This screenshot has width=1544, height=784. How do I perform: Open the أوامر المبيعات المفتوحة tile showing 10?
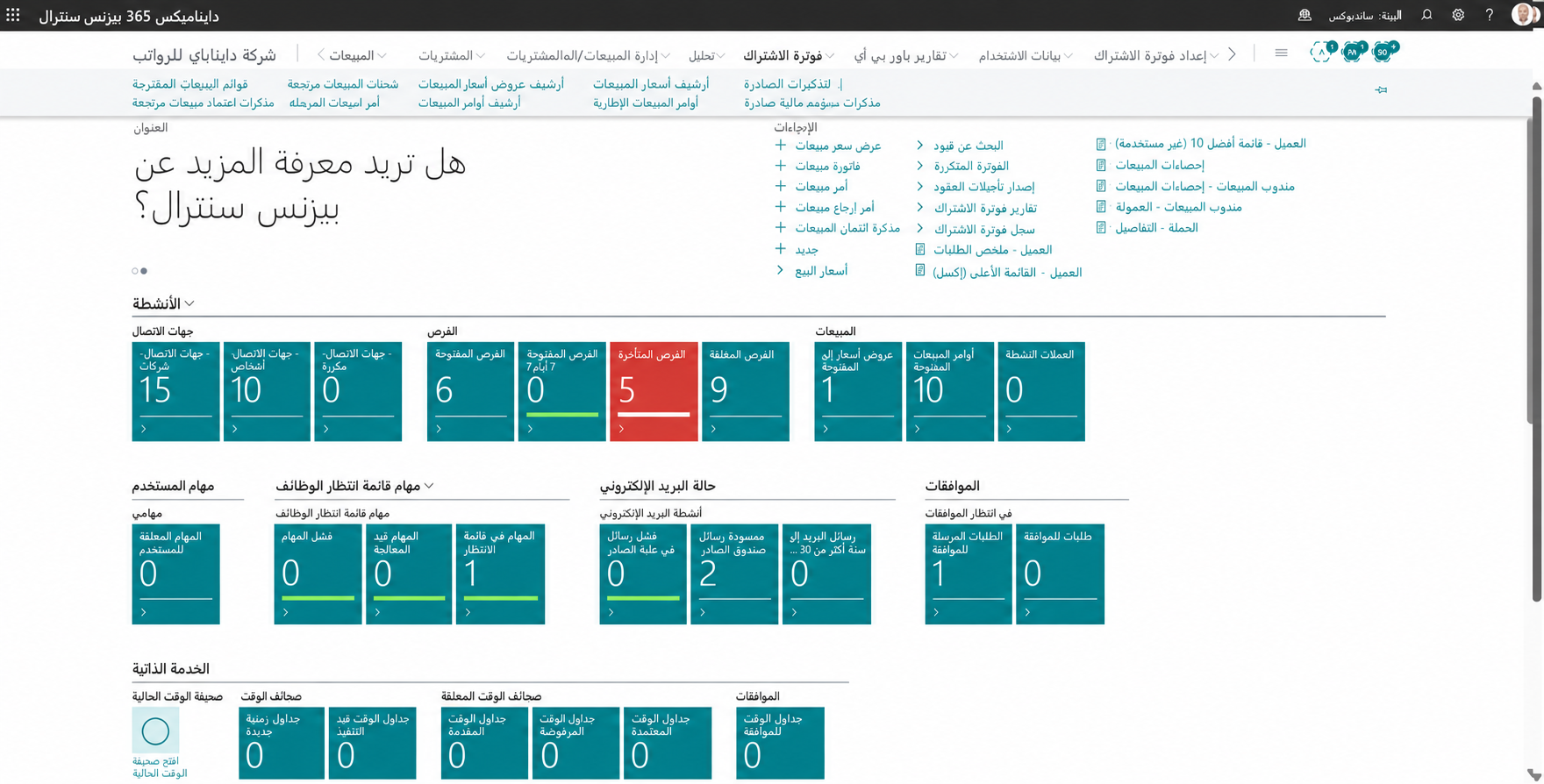949,391
